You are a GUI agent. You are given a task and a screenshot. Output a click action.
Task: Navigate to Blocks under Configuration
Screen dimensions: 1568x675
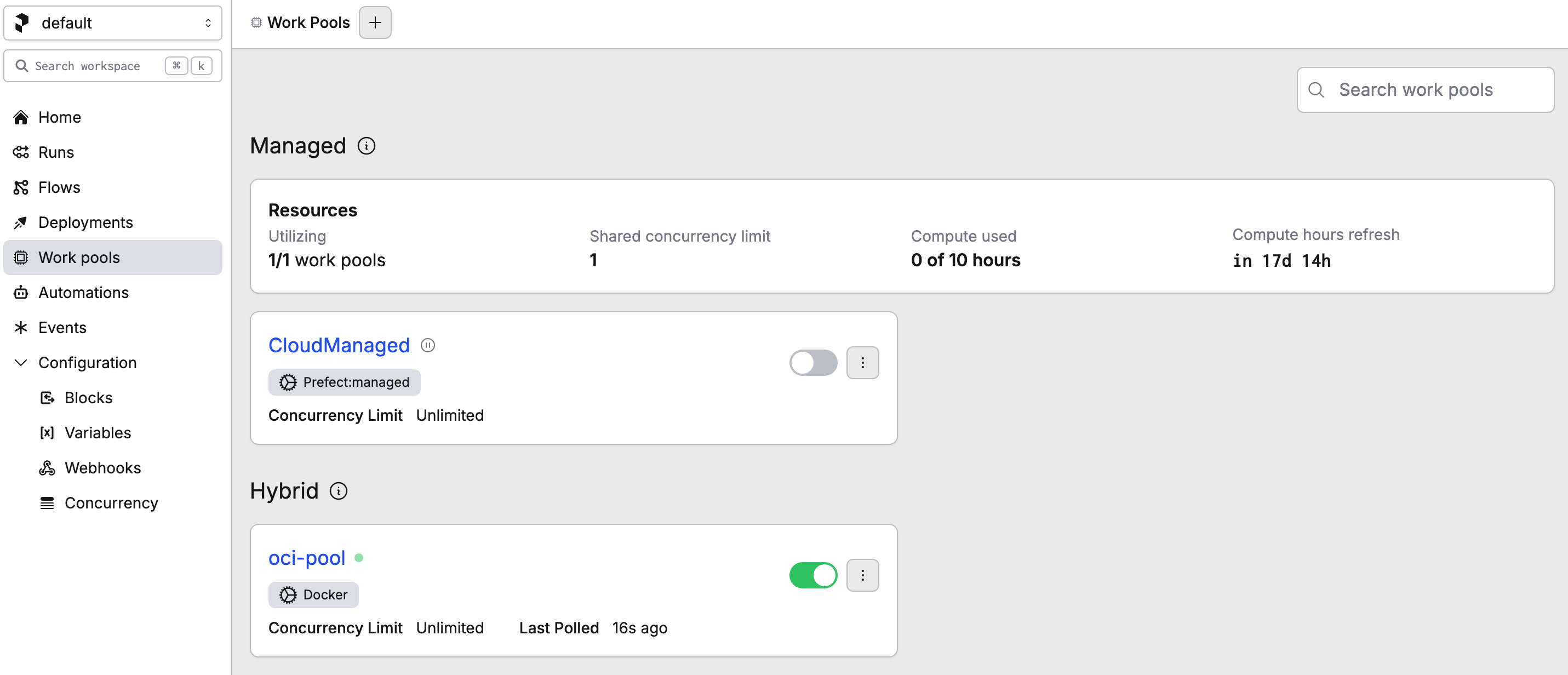tap(88, 398)
